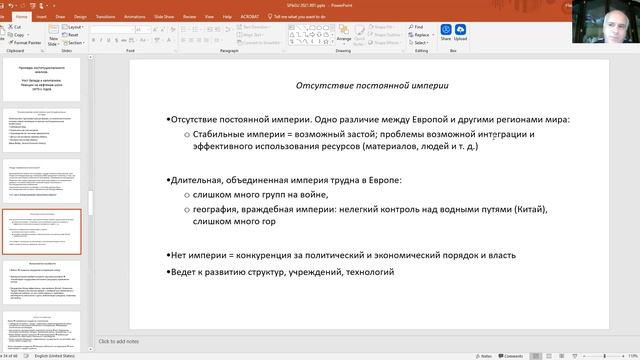The image size is (640, 360).
Task: Click the thumbnail panel scroll up arrow
Action: click(91, 58)
